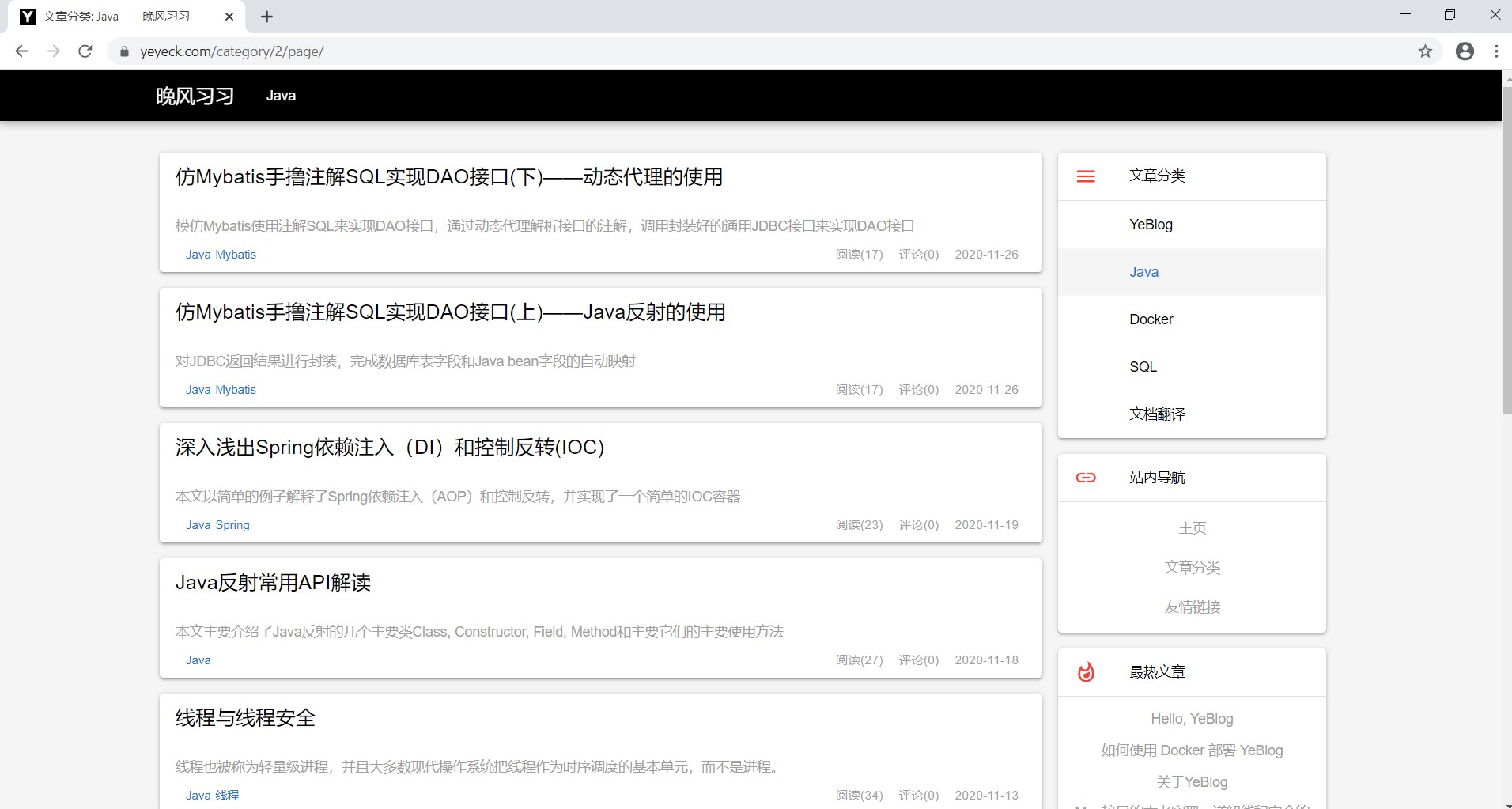Click the 文章分类 sidebar card heading
1512x809 pixels.
1157,176
